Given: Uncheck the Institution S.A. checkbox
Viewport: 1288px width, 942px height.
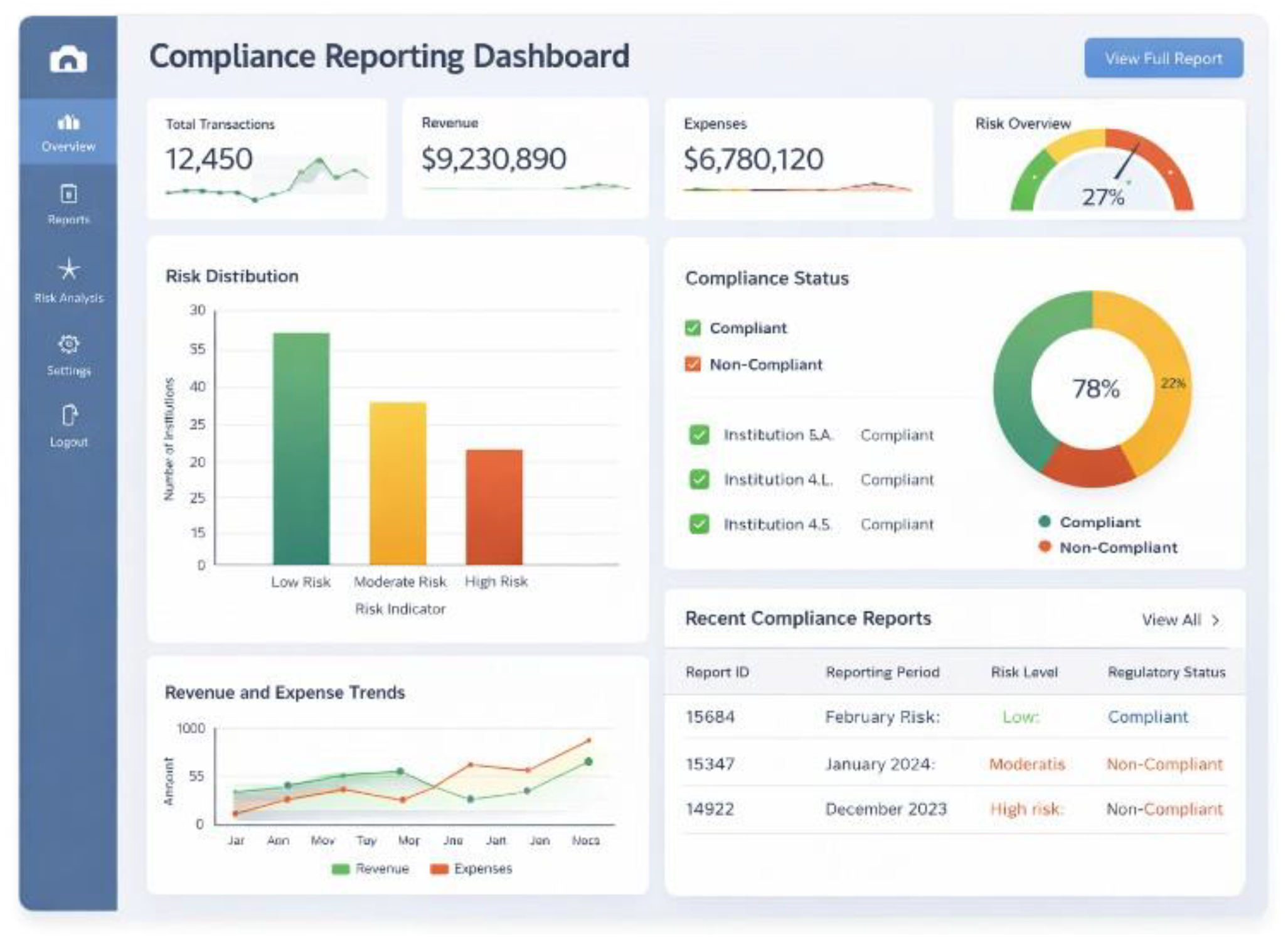Looking at the screenshot, I should (x=699, y=435).
